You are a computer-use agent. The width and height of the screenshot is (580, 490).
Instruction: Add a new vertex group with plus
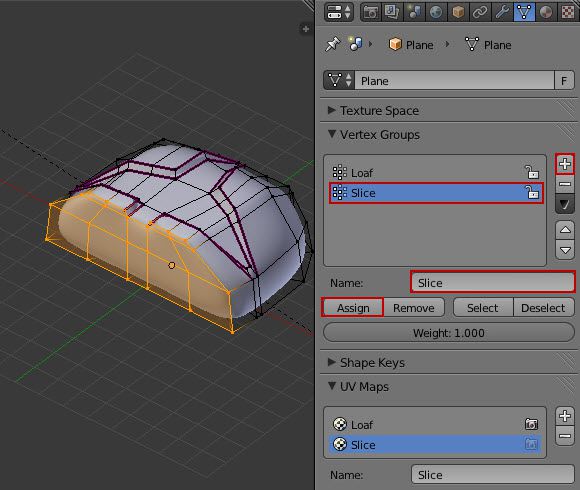coord(565,164)
